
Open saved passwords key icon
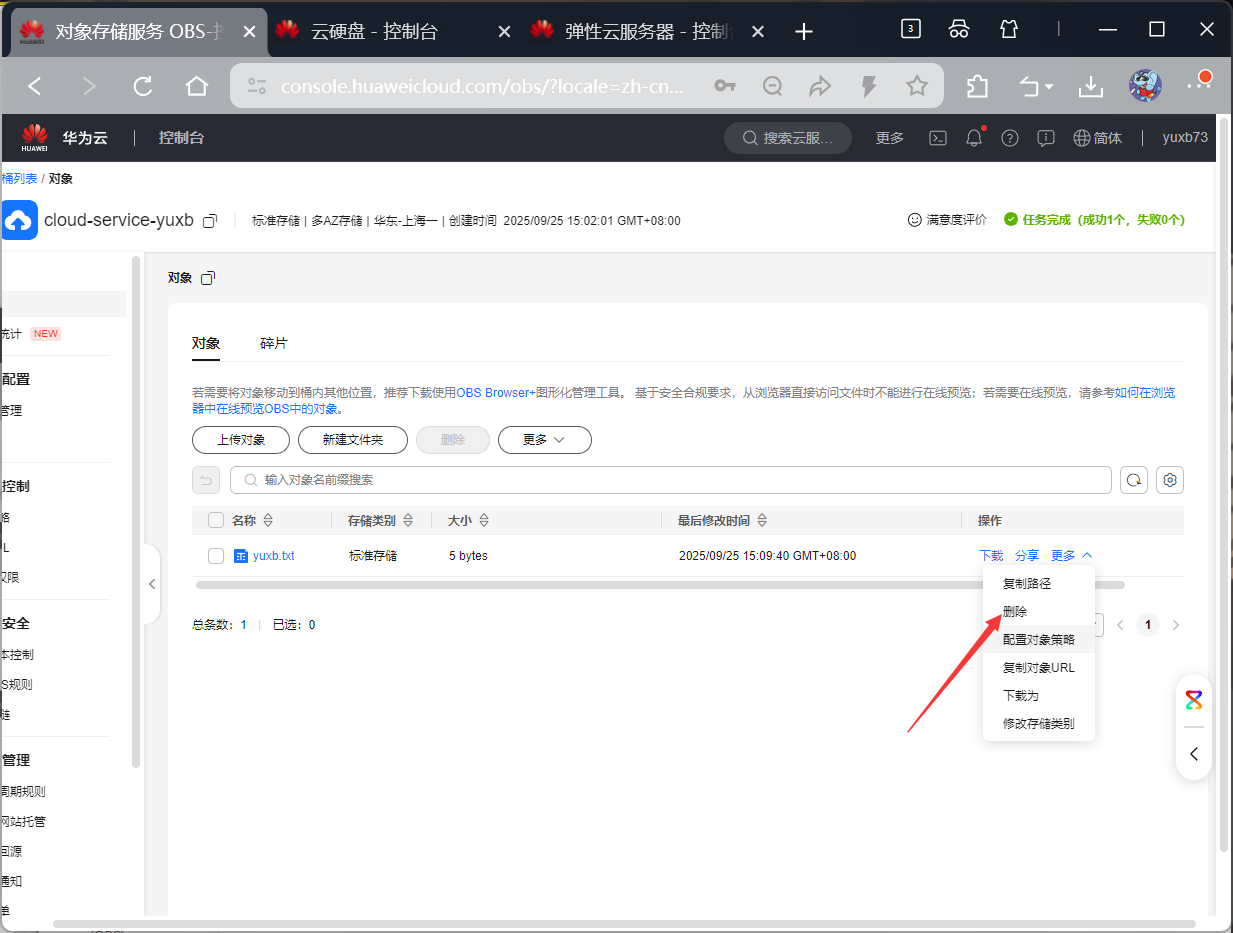coord(725,87)
